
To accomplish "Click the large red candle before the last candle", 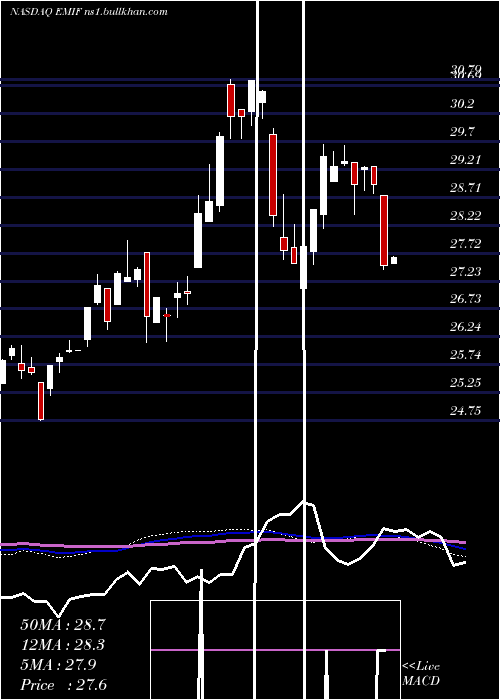I will click(x=384, y=231).
